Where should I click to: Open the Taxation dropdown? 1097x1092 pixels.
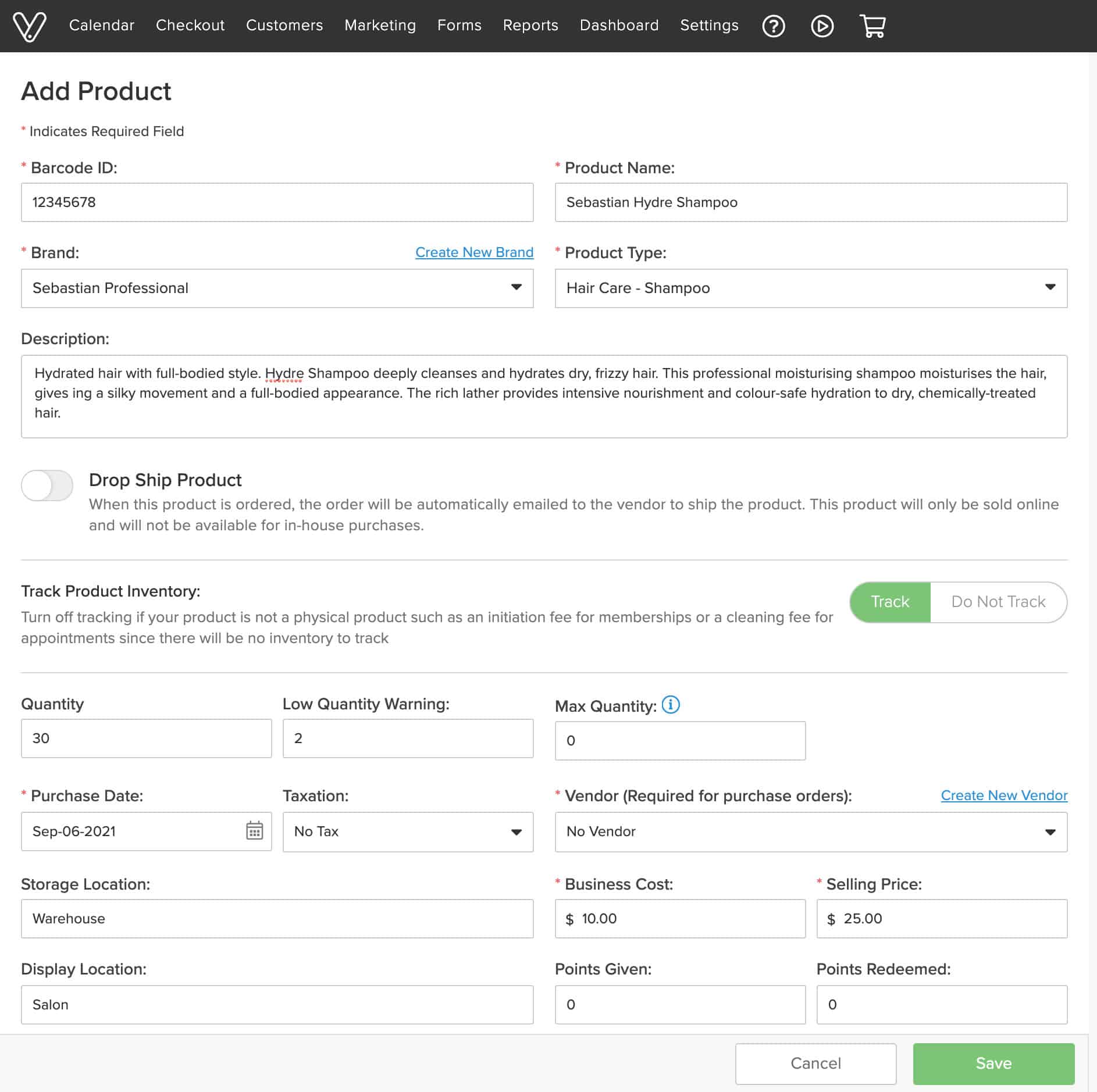click(408, 832)
